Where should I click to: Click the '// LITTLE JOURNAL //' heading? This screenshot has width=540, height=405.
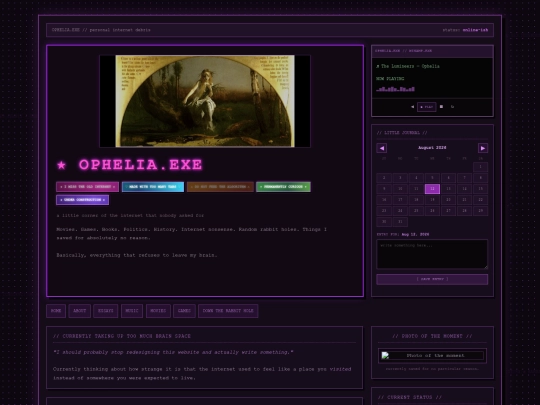click(402, 133)
